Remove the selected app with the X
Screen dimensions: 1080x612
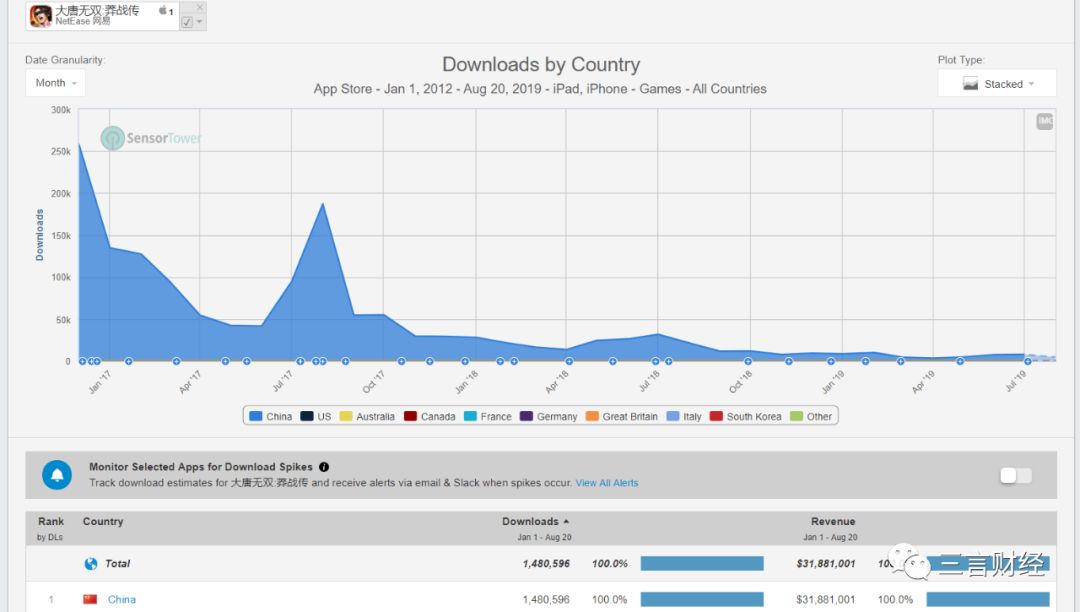click(199, 7)
